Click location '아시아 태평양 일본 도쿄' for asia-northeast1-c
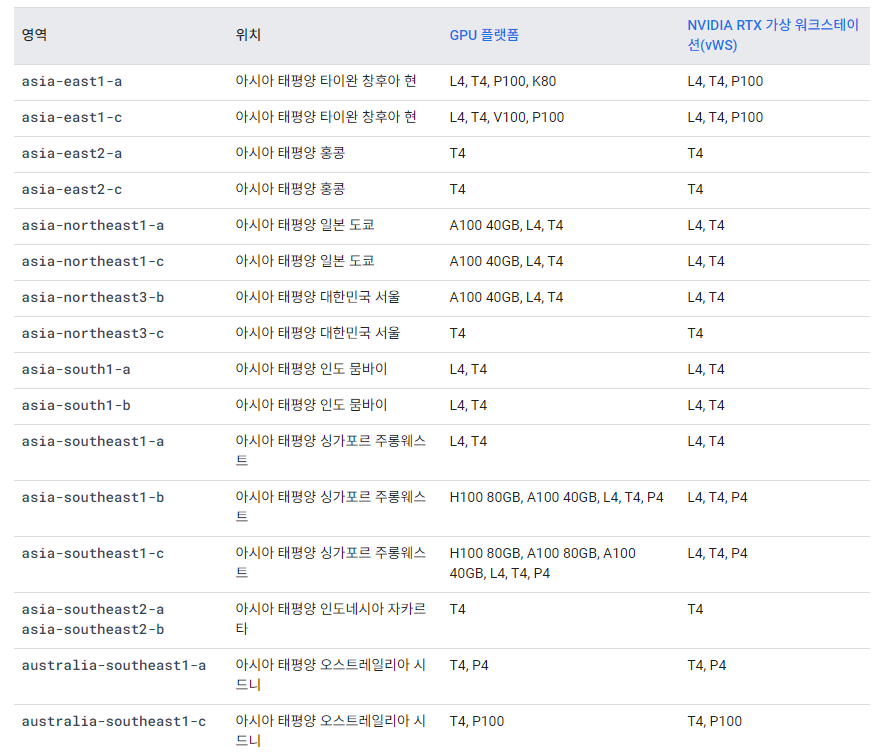The height and width of the screenshot is (754, 886). (305, 261)
